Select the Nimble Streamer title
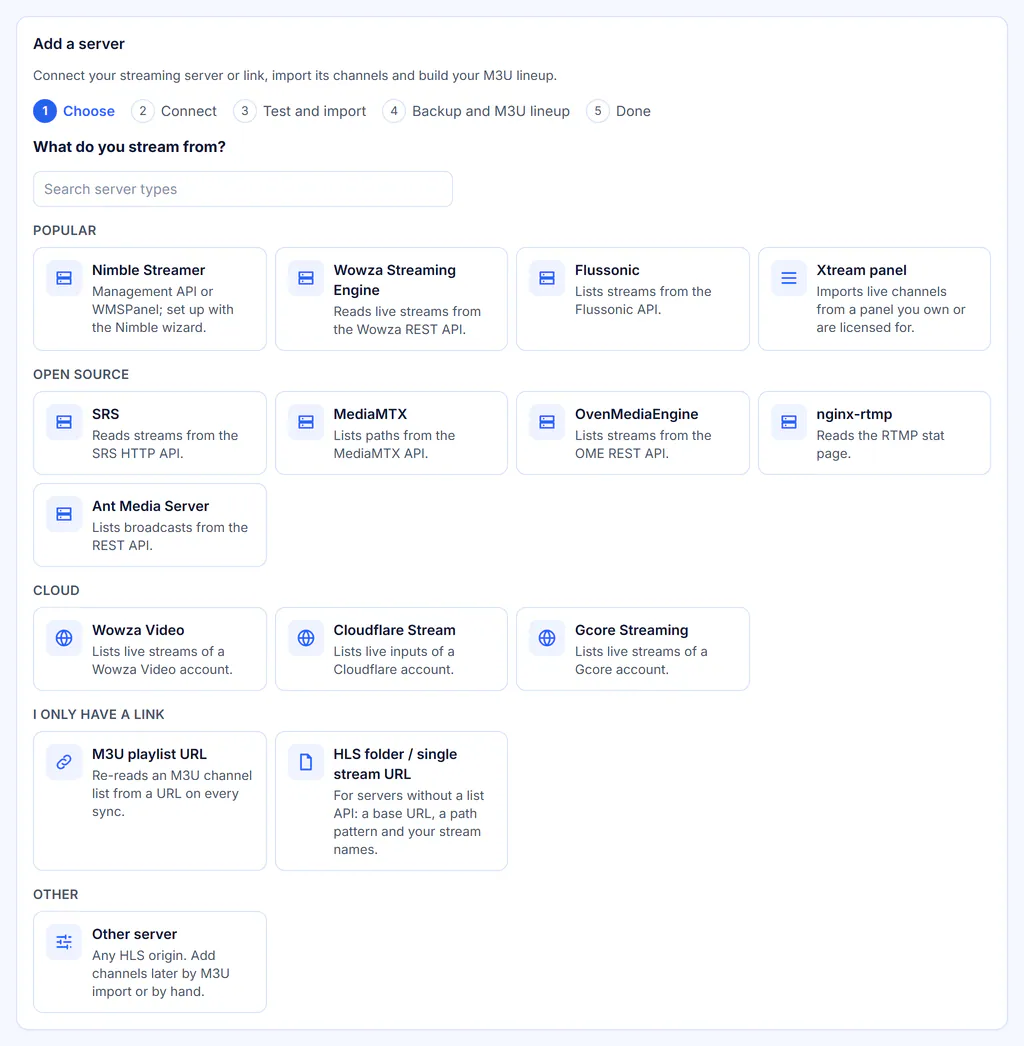 [149, 270]
